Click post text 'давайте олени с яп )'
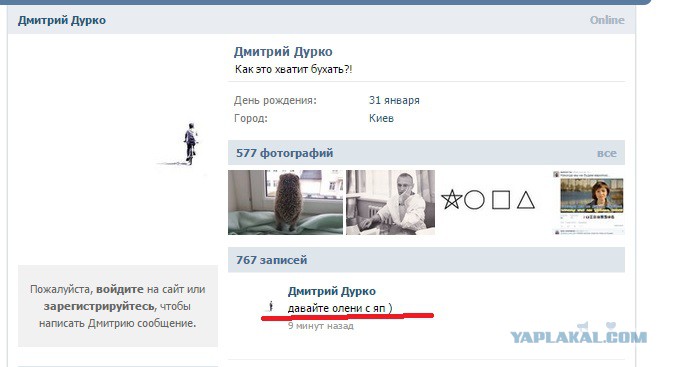 340,308
